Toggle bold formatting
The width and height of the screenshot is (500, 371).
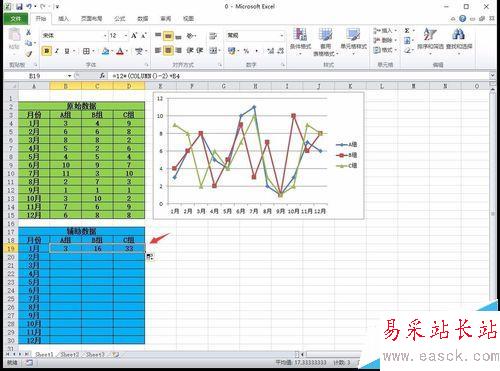point(46,51)
